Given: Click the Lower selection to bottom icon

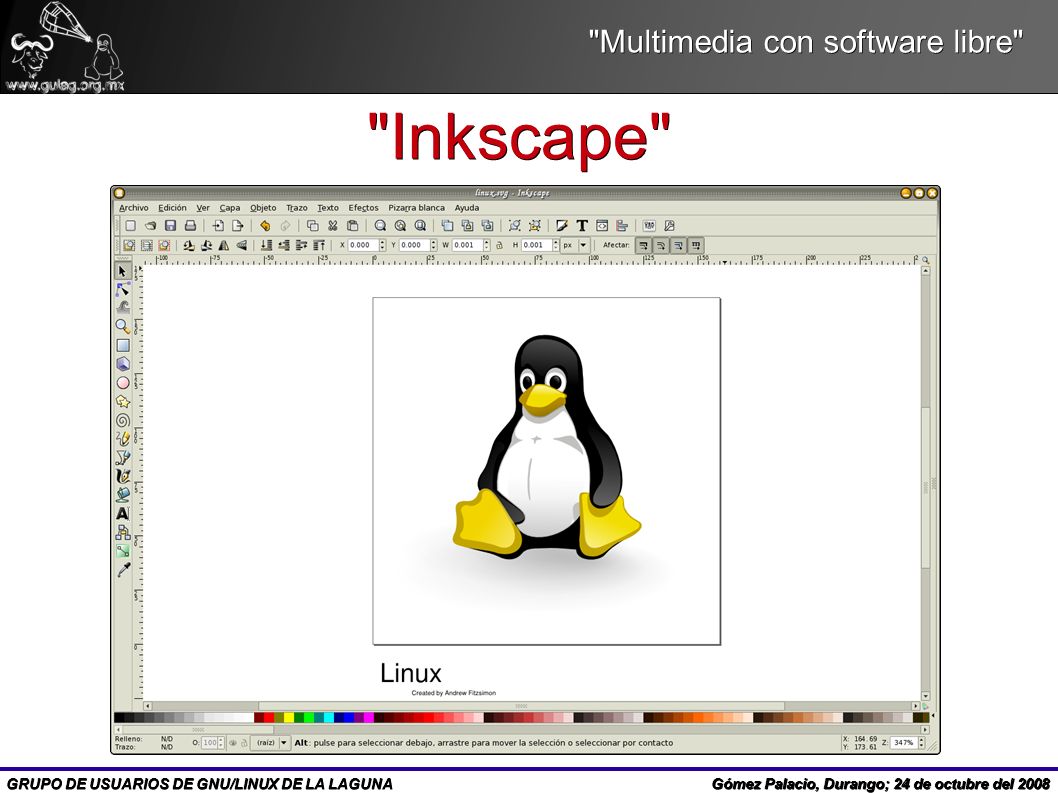Looking at the screenshot, I should pyautogui.click(x=267, y=245).
